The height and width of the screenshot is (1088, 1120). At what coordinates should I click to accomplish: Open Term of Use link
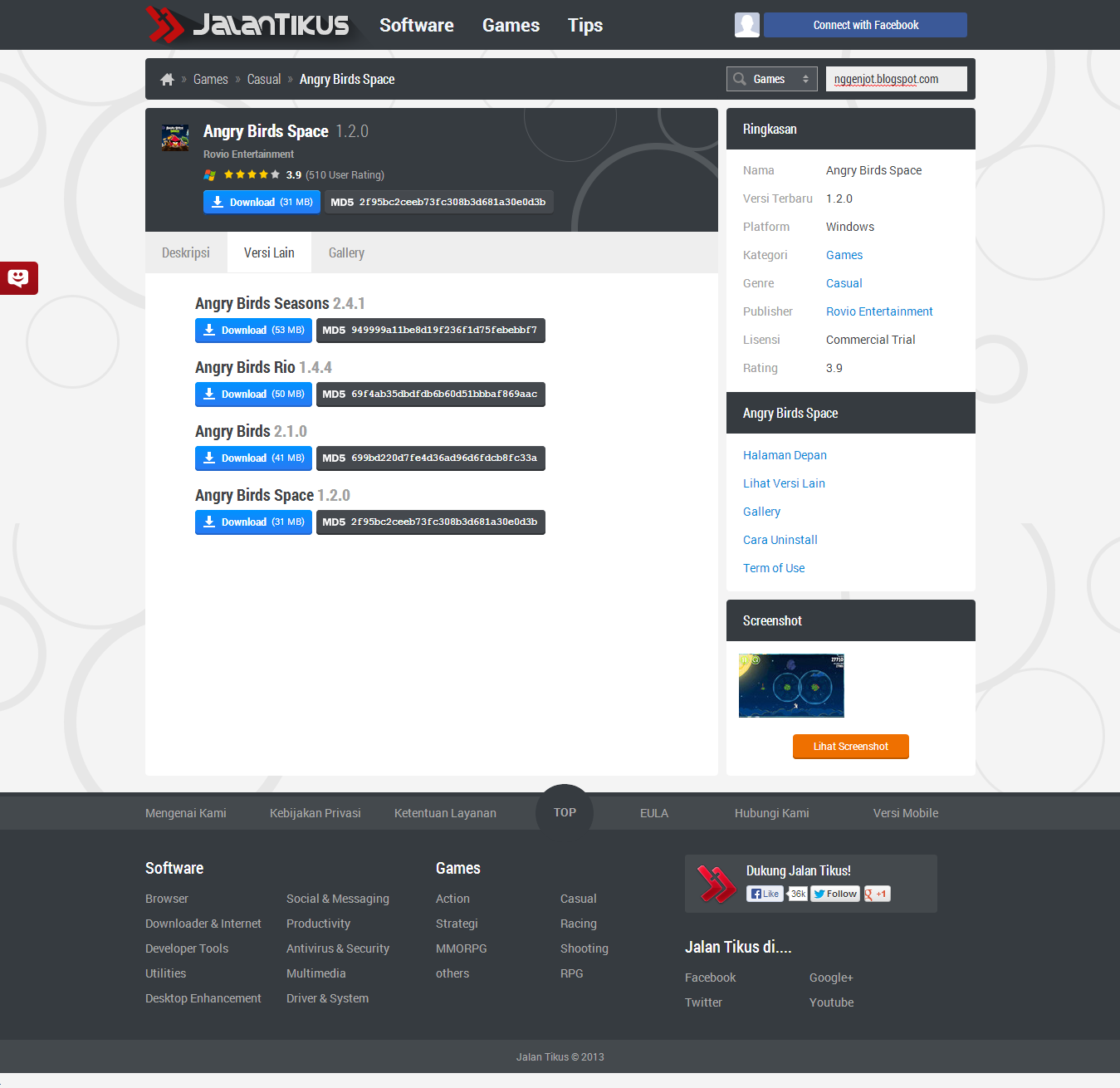coord(774,568)
